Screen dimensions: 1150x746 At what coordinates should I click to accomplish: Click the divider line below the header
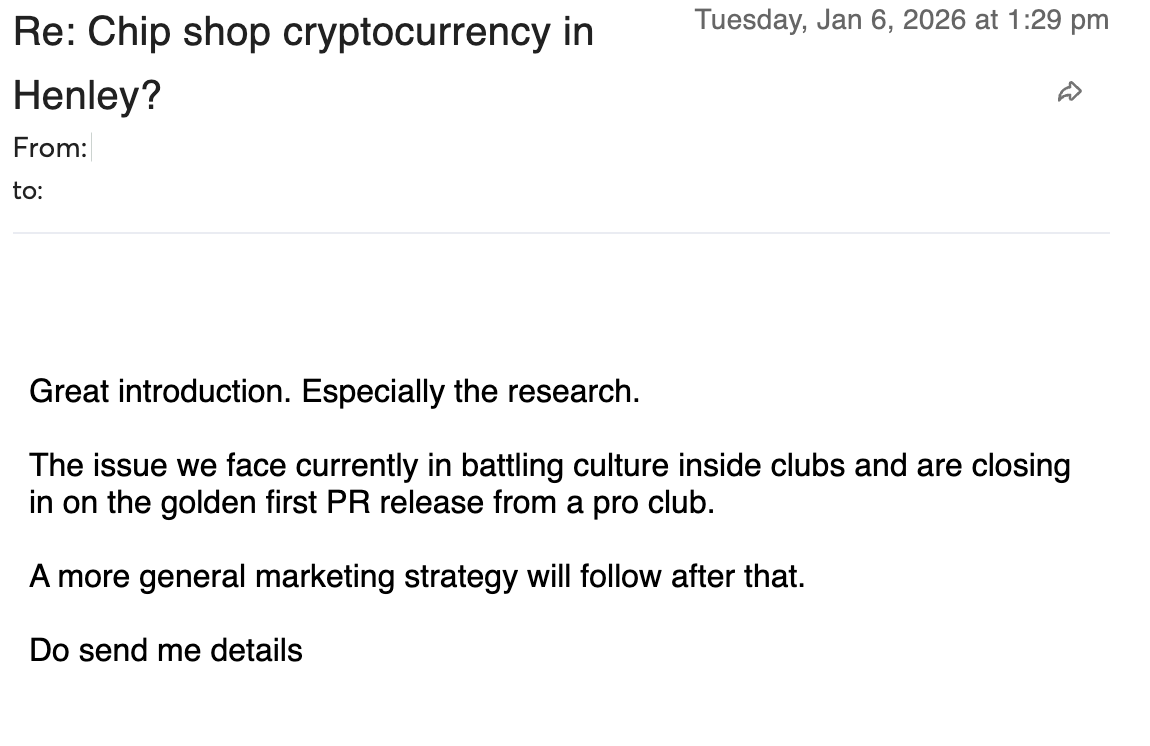point(561,233)
